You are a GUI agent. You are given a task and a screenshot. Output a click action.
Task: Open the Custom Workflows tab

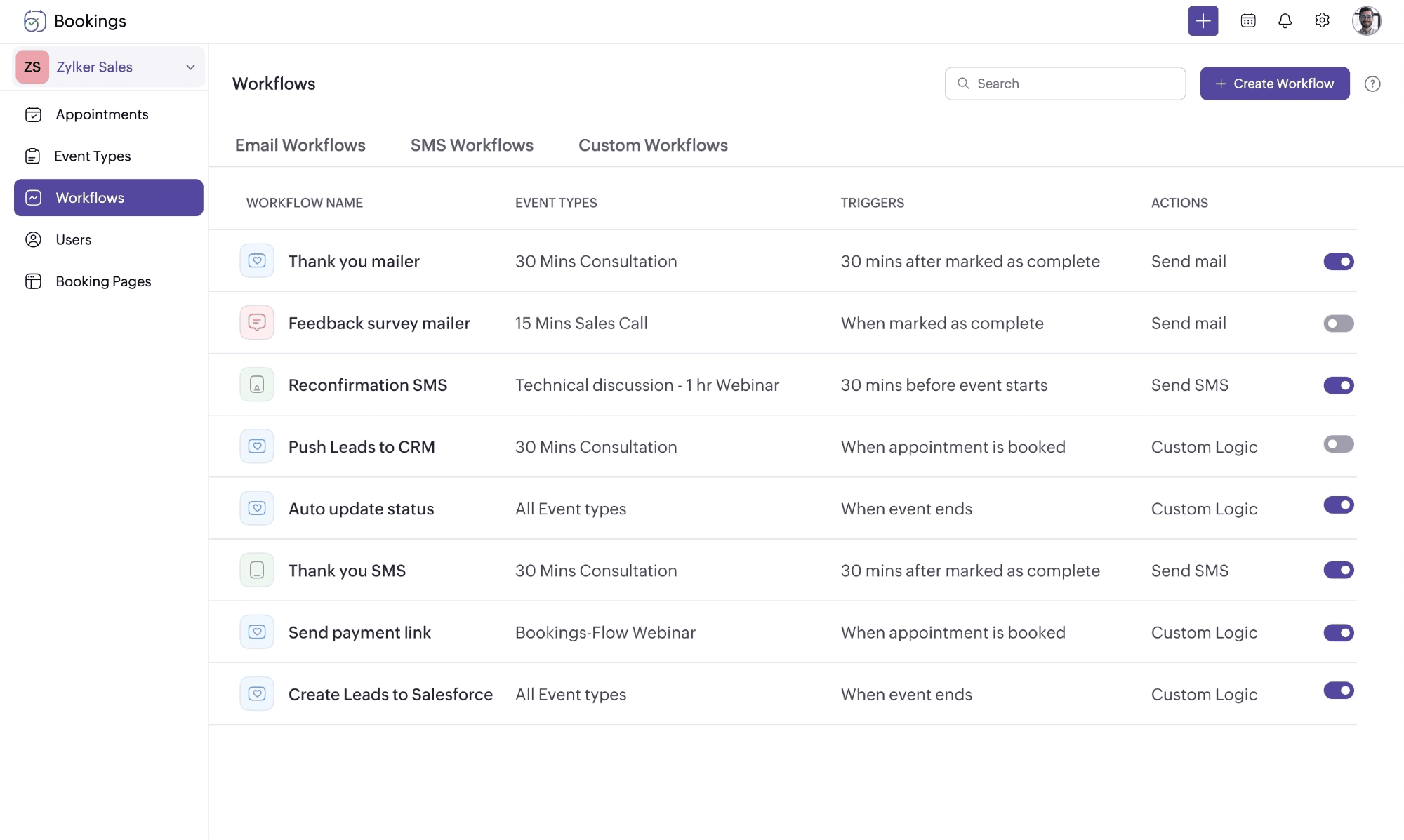[652, 145]
